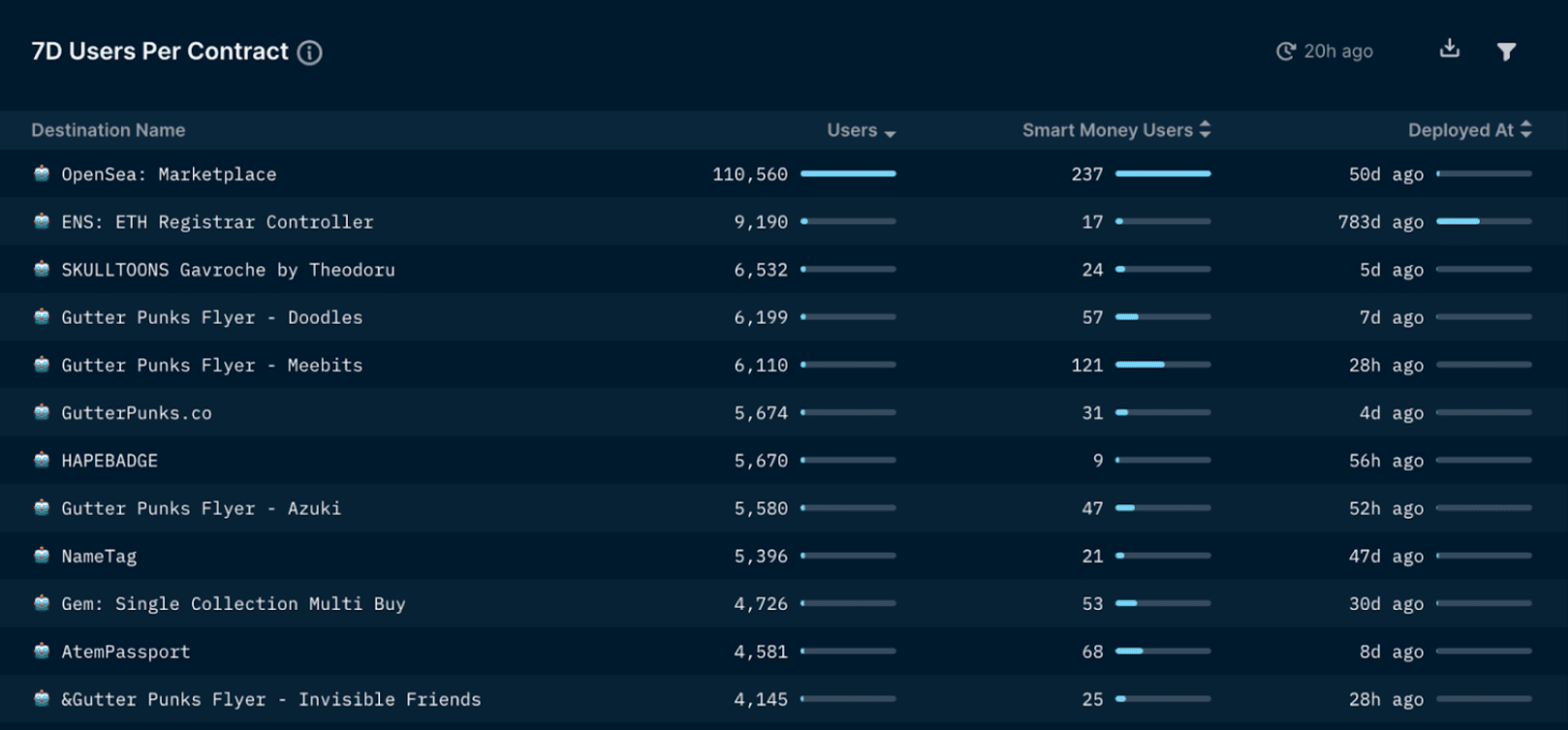Screen dimensions: 1568x730
Task: Click the contract icon for GutterPunks.co
Action: (42, 412)
